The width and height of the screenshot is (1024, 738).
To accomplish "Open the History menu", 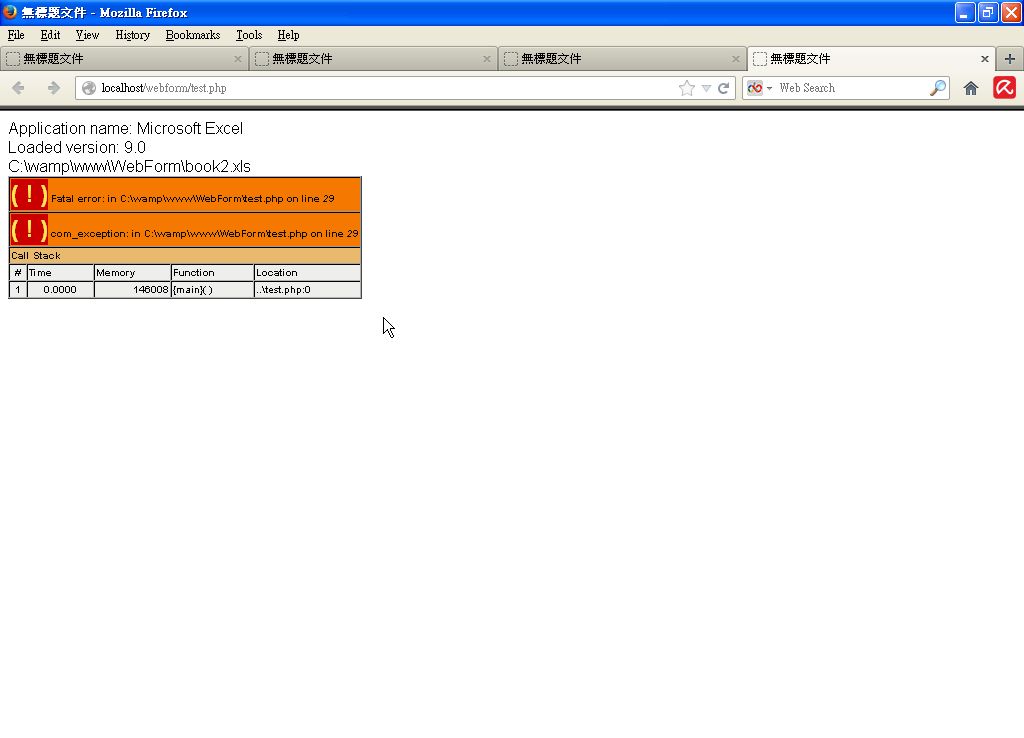I will 133,35.
